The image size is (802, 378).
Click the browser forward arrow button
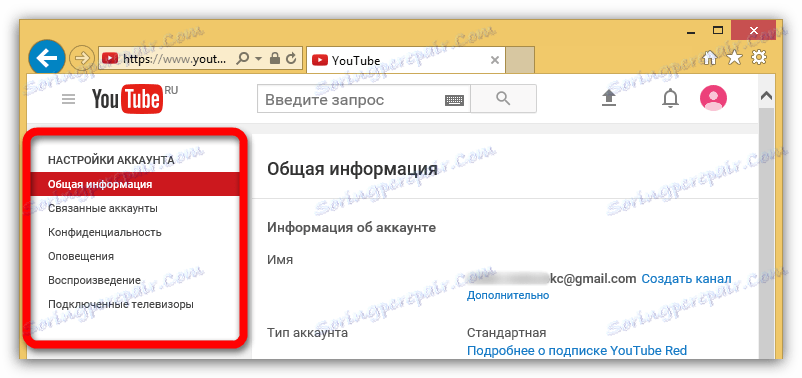[81, 59]
